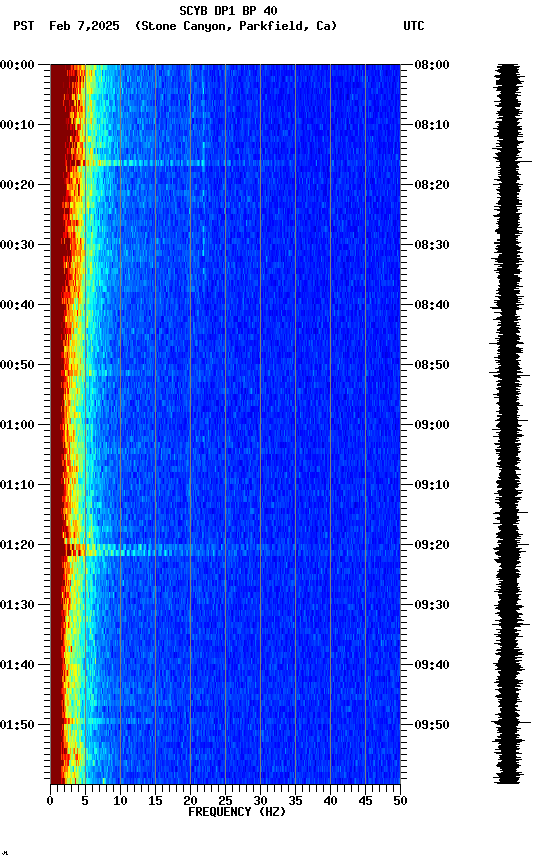Click the 01:10 PST time label
Screen dimensions: 552x864
(17, 485)
